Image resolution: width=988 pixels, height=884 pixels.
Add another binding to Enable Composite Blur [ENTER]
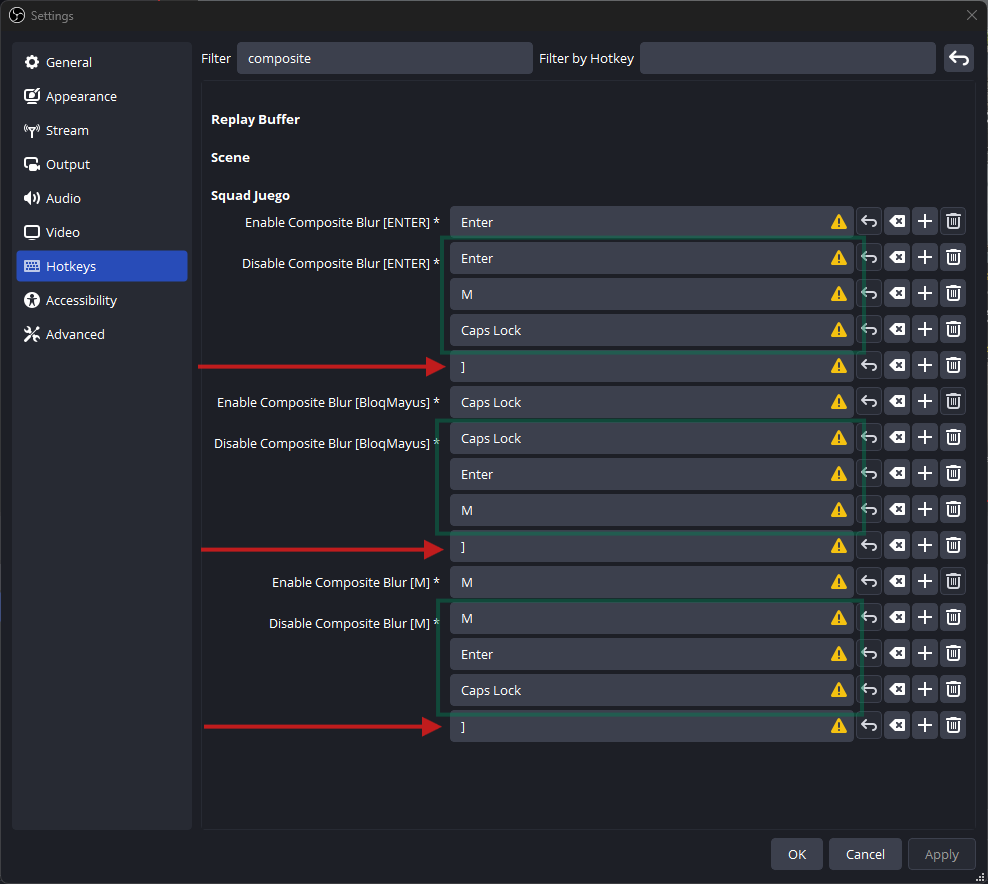pyautogui.click(x=924, y=222)
